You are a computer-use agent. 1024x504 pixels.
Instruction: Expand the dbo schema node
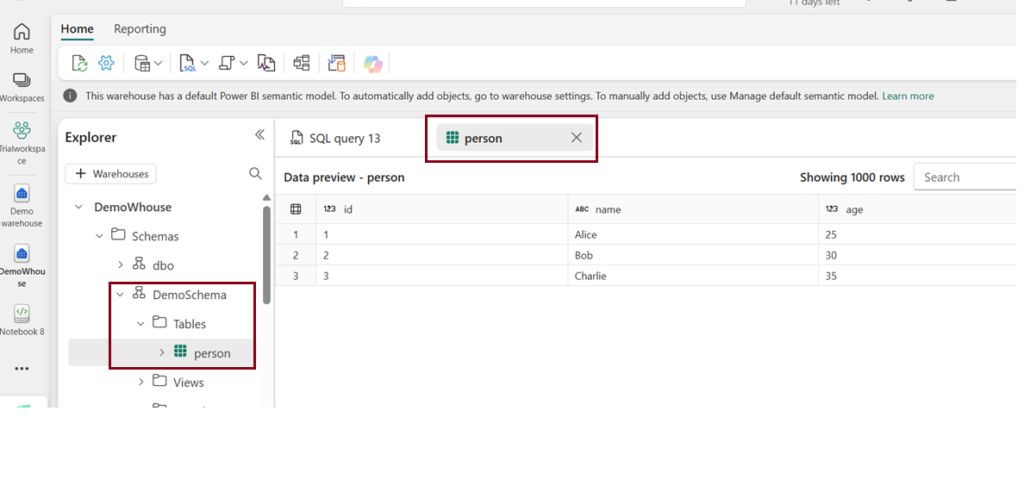121,265
